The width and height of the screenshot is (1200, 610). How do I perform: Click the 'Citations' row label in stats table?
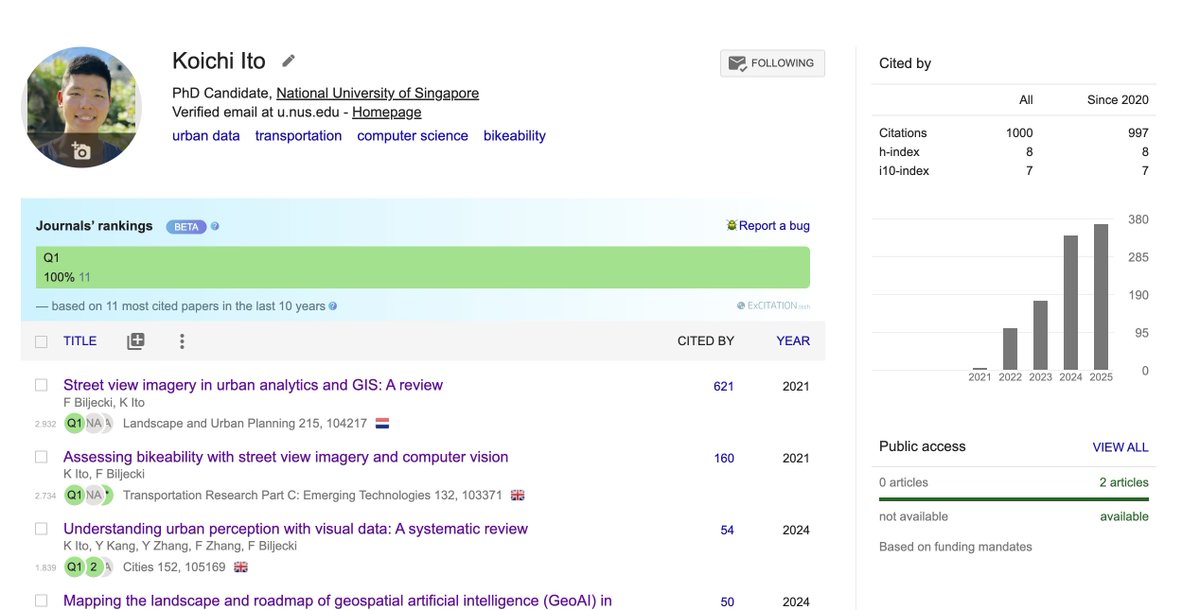[903, 132]
